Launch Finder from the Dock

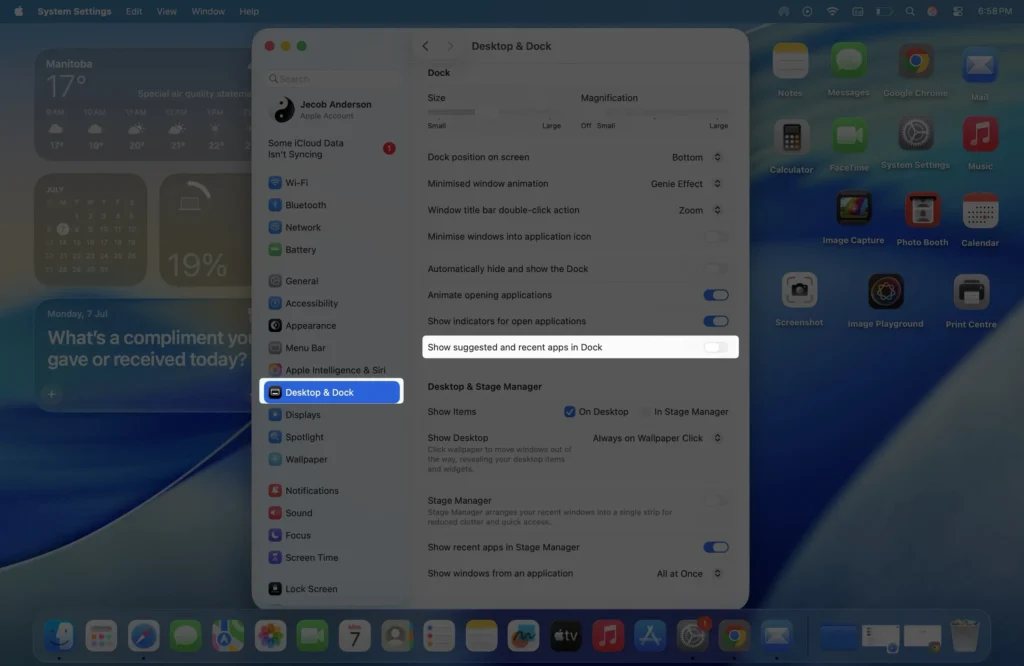point(58,634)
